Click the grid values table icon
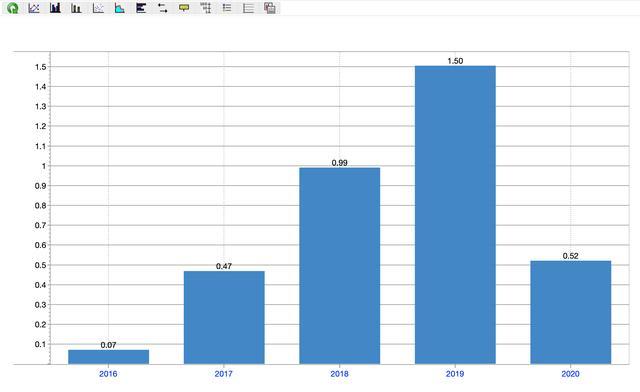The image size is (640, 392). click(206, 8)
